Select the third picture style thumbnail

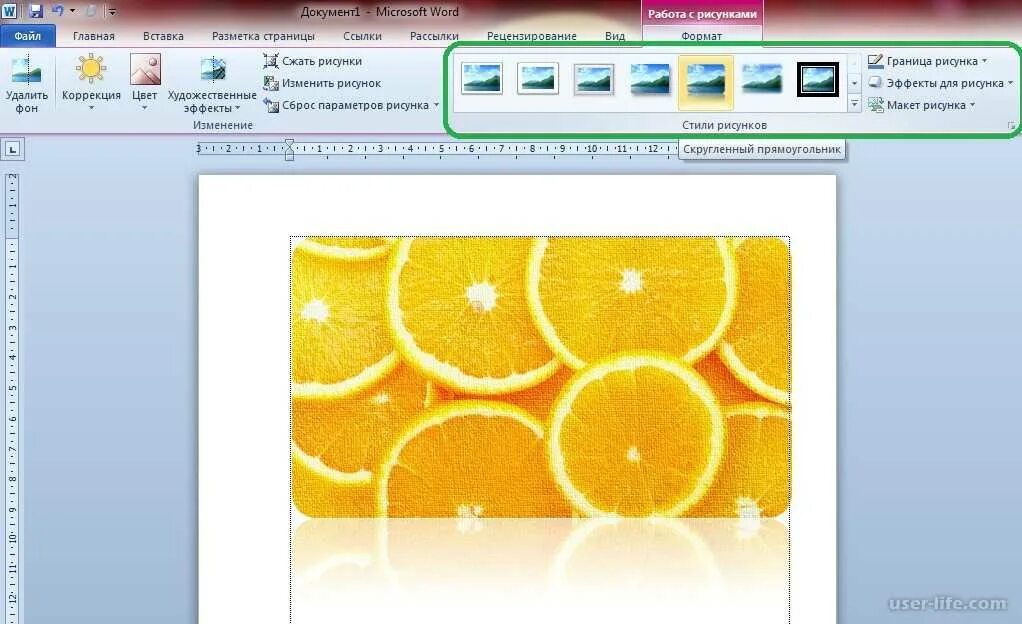594,80
